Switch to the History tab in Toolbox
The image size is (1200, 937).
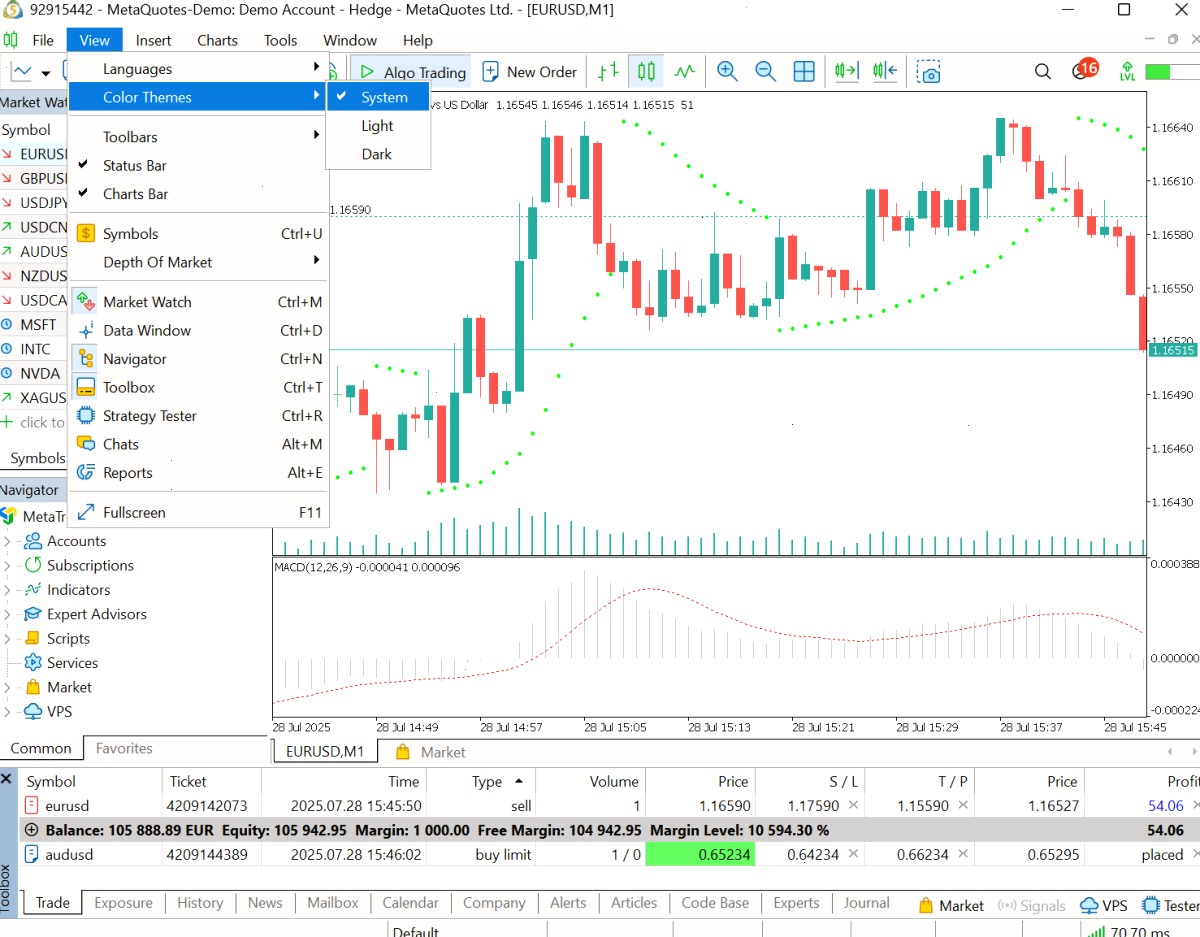[x=200, y=903]
